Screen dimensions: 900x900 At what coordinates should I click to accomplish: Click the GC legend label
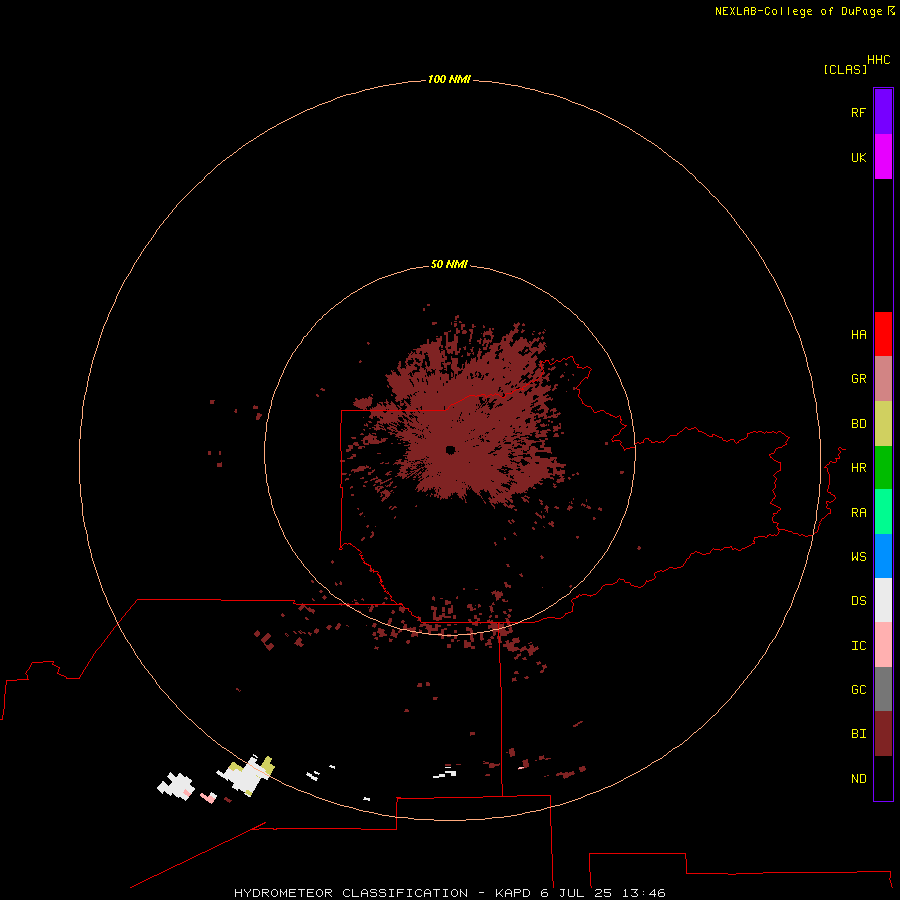click(858, 690)
